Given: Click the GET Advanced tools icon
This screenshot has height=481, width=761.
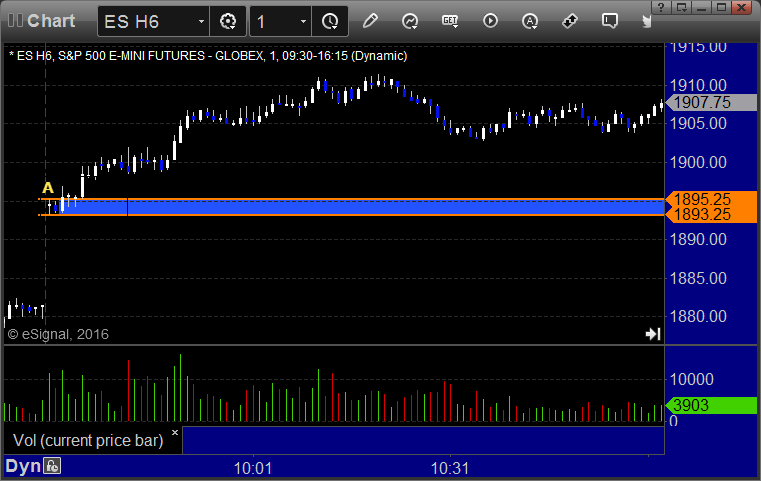Looking at the screenshot, I should coord(450,21).
